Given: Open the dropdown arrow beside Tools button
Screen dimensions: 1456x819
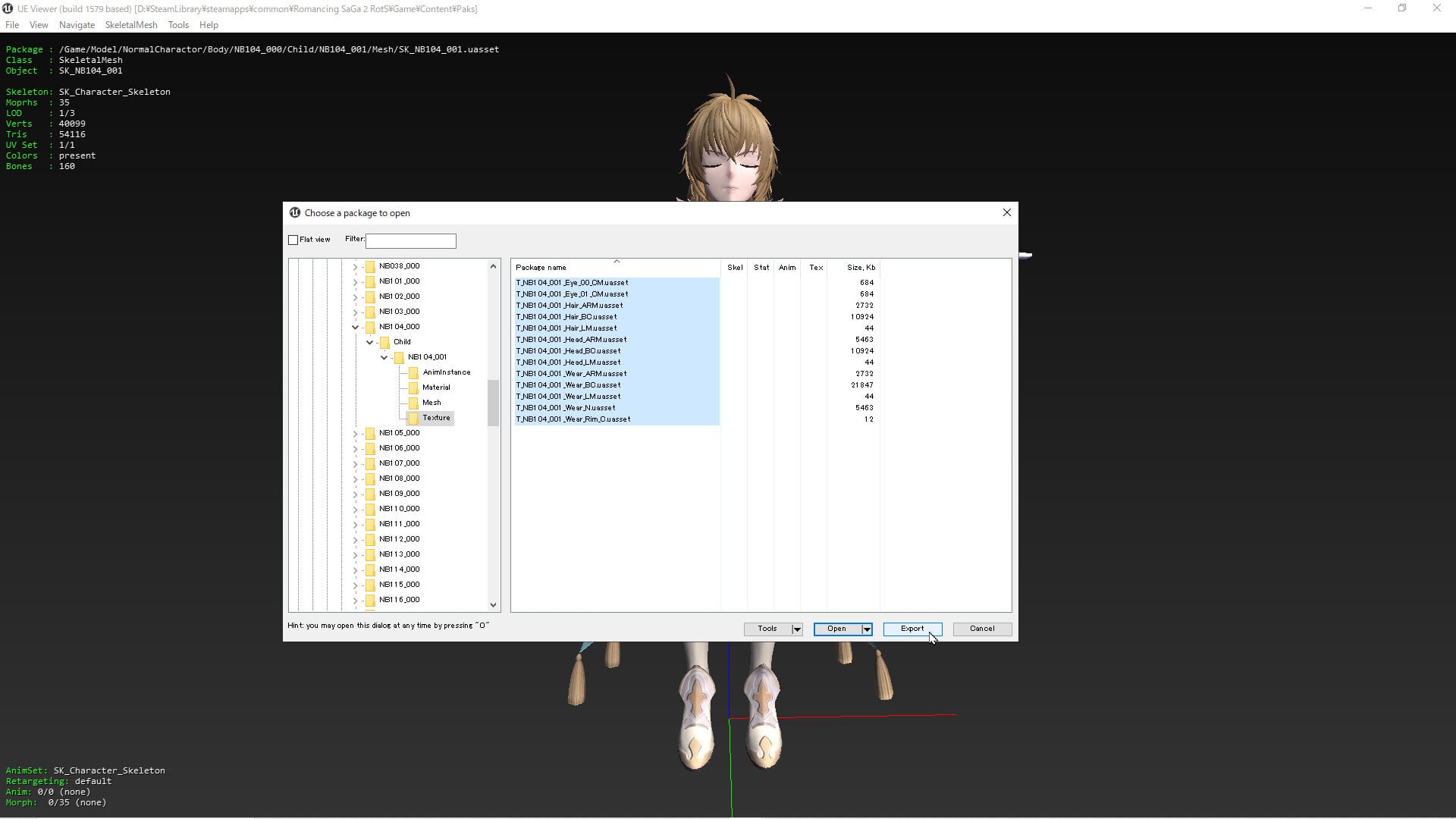Looking at the screenshot, I should 796,629.
